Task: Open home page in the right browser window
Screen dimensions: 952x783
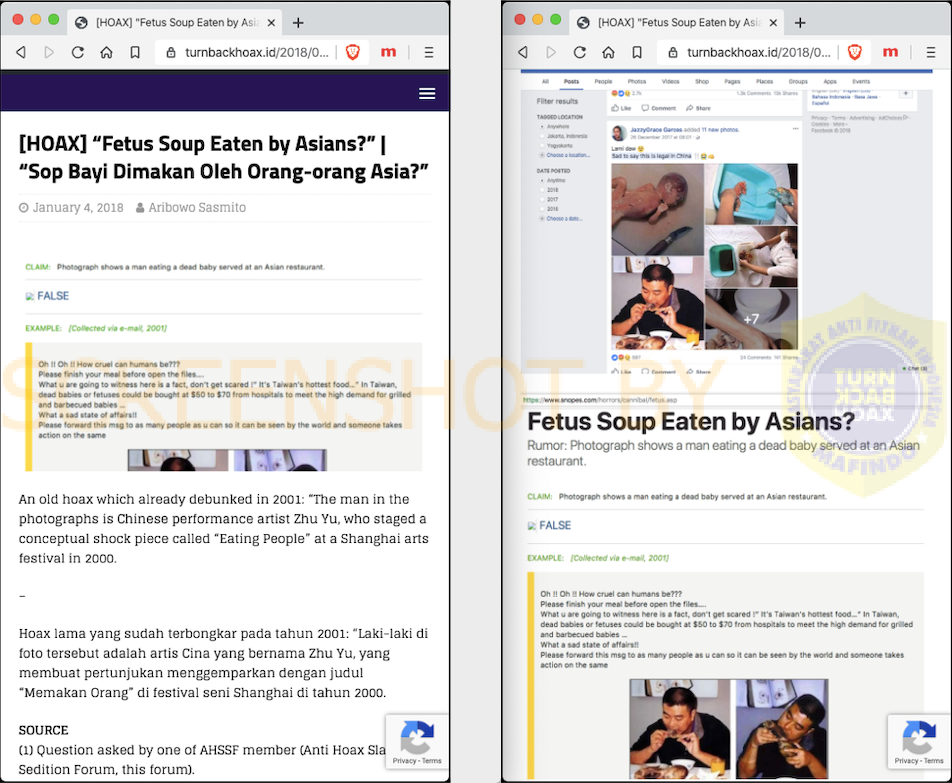Action: pyautogui.click(x=608, y=52)
